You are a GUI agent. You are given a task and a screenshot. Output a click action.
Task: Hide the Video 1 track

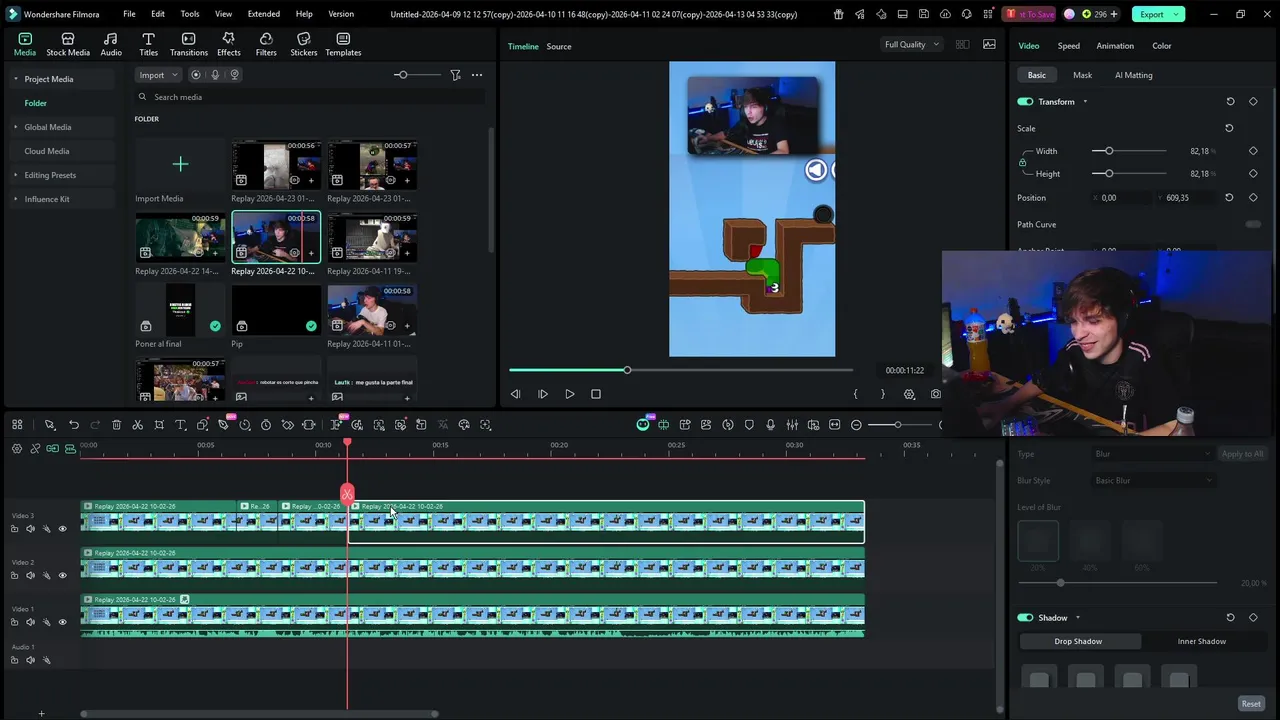pyautogui.click(x=62, y=622)
